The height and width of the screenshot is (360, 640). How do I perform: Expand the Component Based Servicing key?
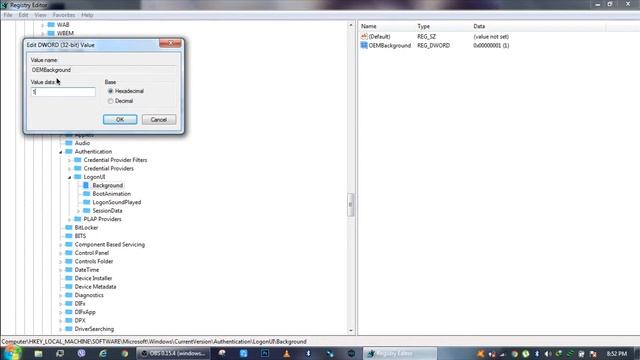[x=61, y=245]
